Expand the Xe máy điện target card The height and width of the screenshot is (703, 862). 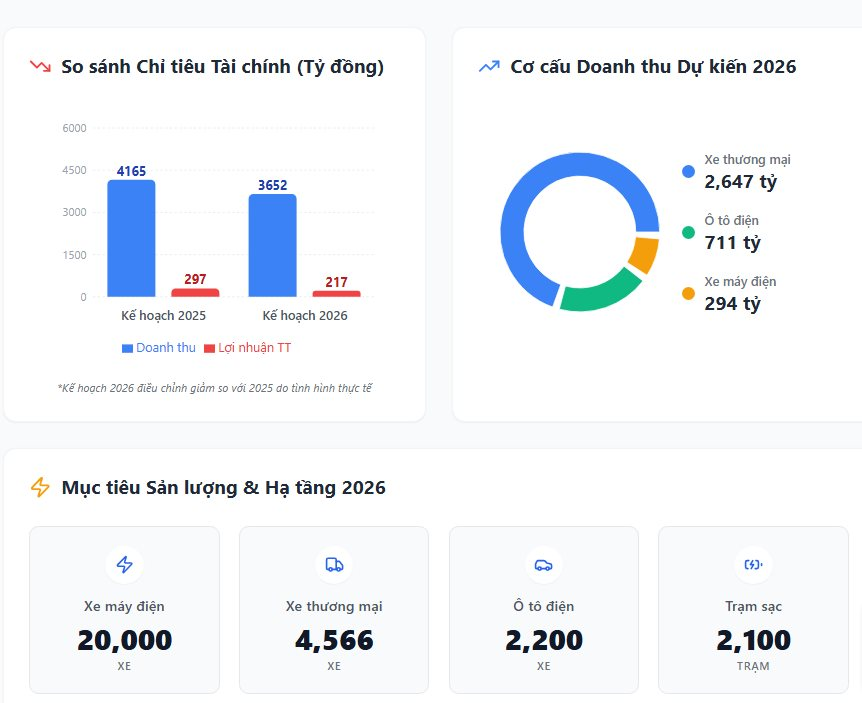(124, 608)
